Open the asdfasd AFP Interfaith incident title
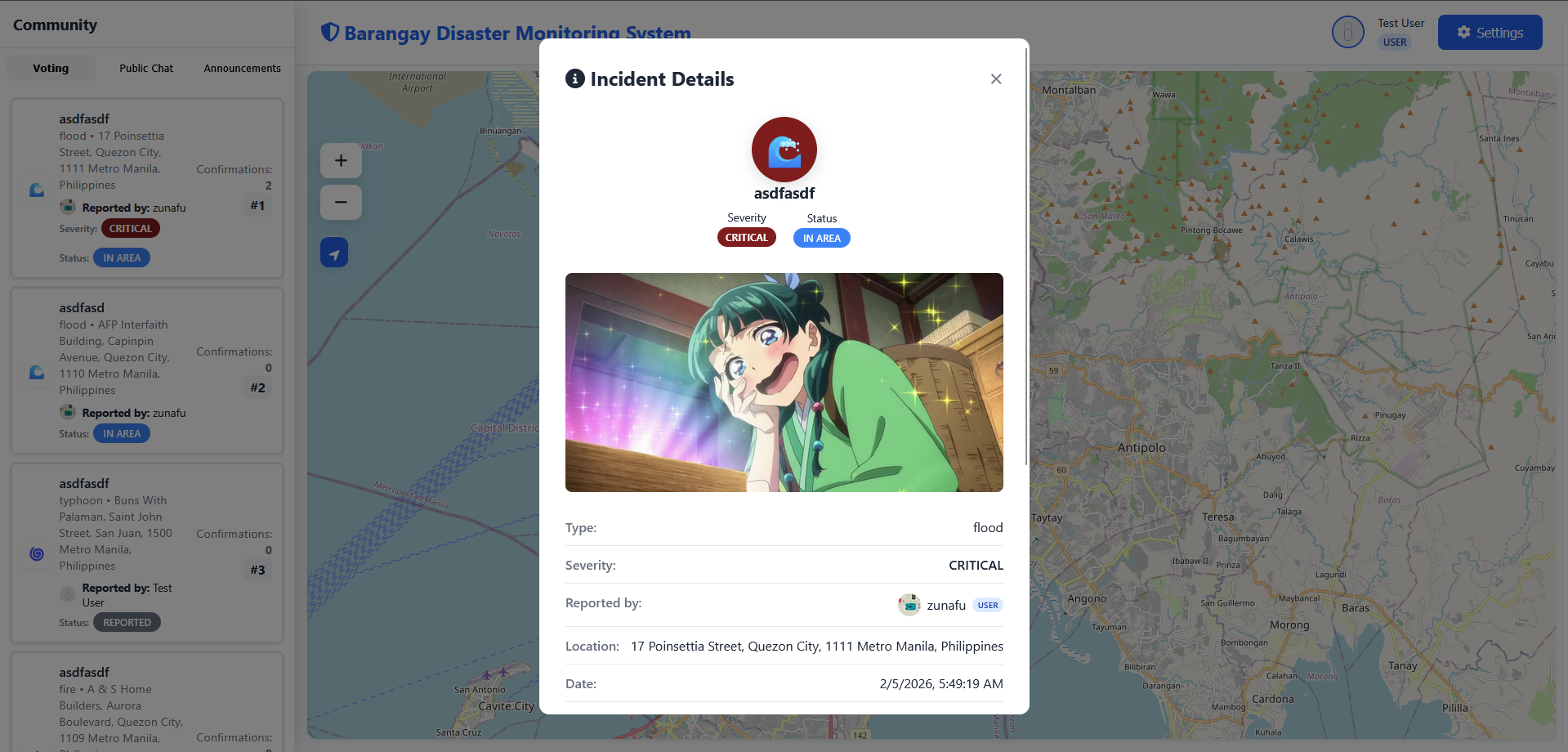Screen dimensions: 1568x752 (82, 307)
